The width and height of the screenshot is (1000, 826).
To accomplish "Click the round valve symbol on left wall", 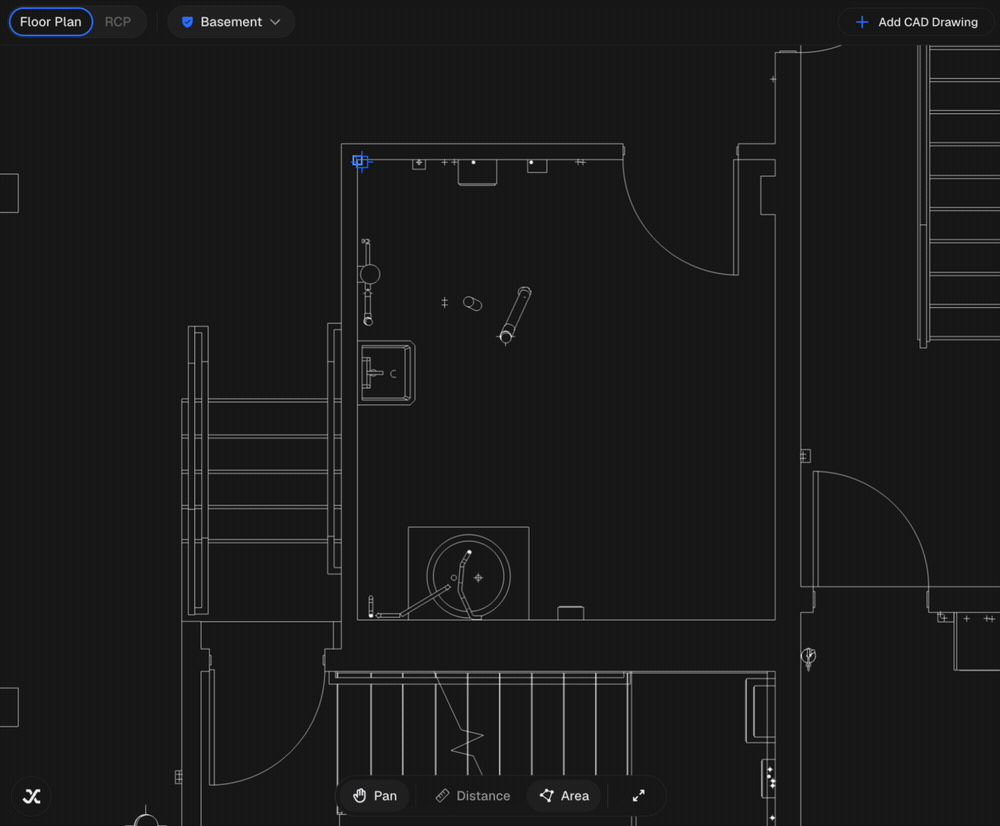I will [369, 274].
